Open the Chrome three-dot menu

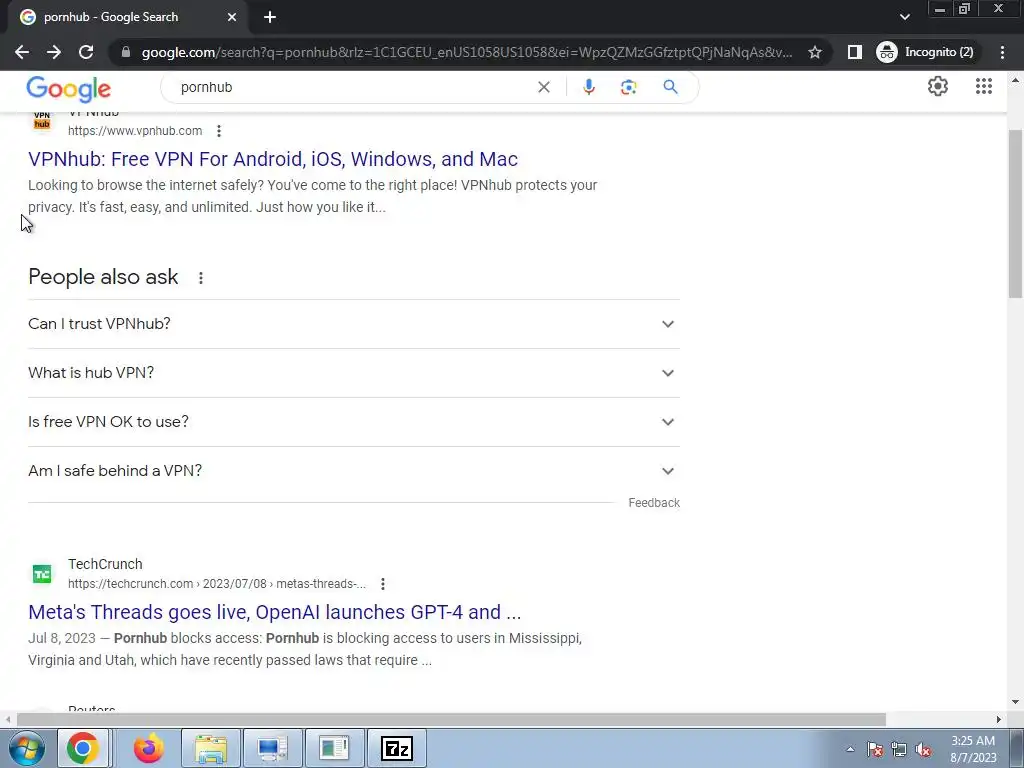click(1002, 52)
